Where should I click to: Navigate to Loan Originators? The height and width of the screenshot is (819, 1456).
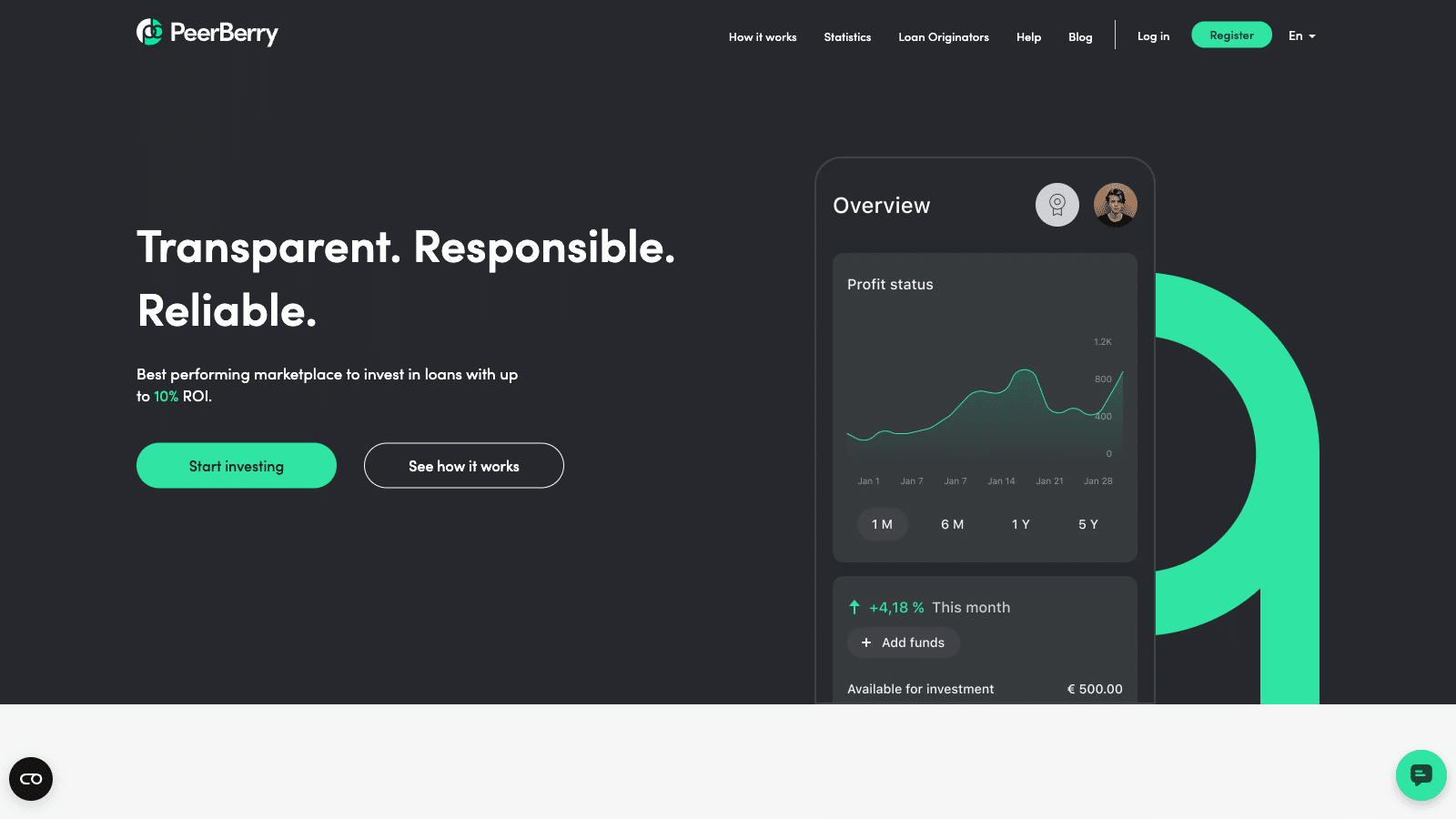point(943,37)
